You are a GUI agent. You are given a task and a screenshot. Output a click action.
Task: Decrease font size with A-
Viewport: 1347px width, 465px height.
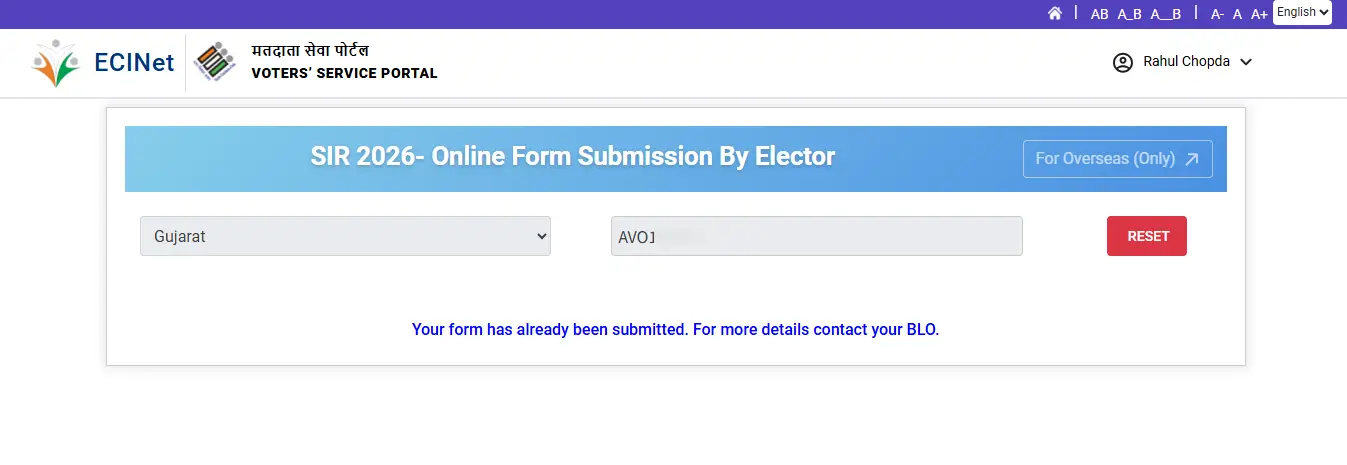pyautogui.click(x=1217, y=14)
